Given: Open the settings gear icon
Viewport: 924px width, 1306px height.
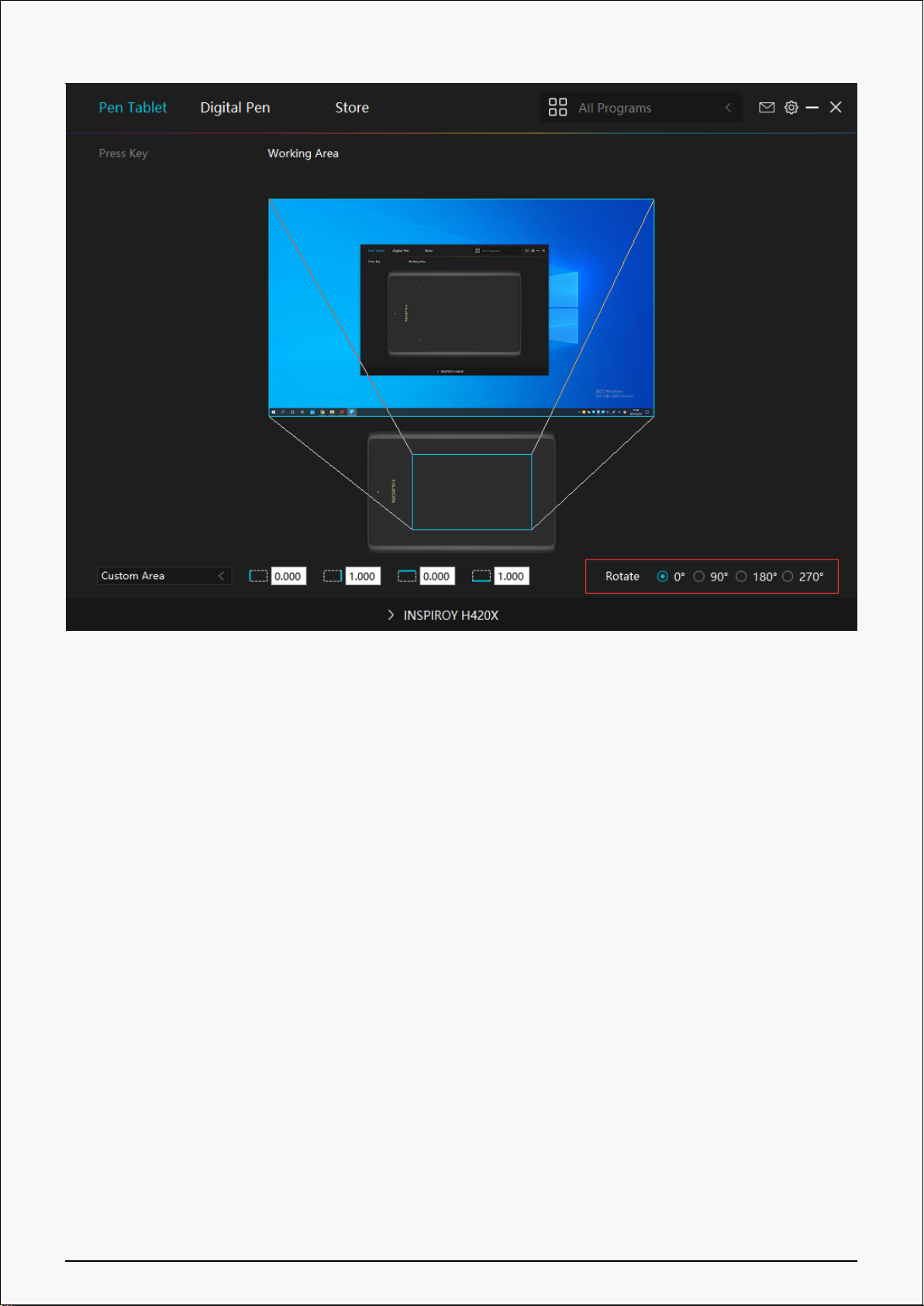Looking at the screenshot, I should 791,108.
